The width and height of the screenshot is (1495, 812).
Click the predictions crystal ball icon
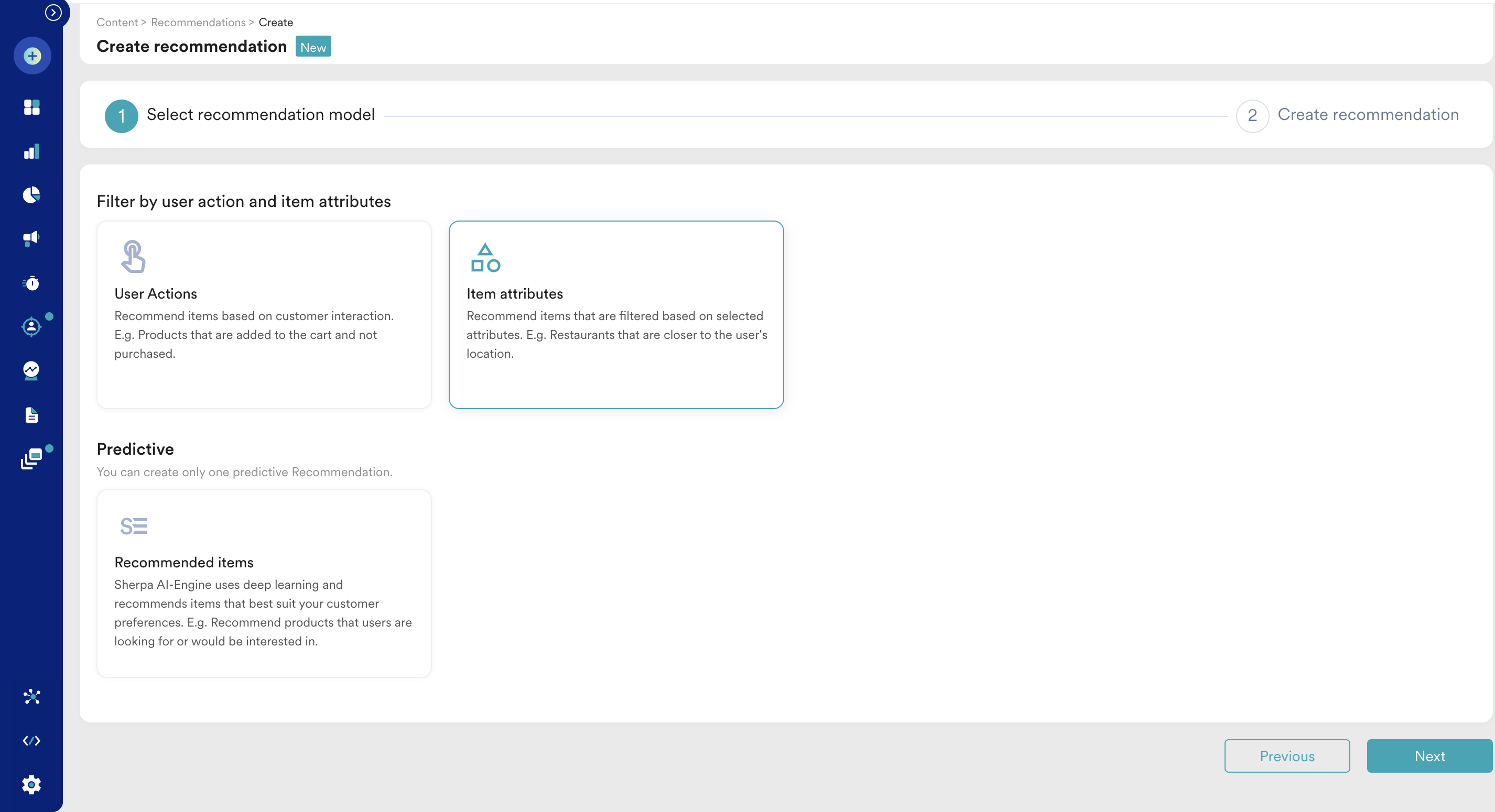pos(32,370)
